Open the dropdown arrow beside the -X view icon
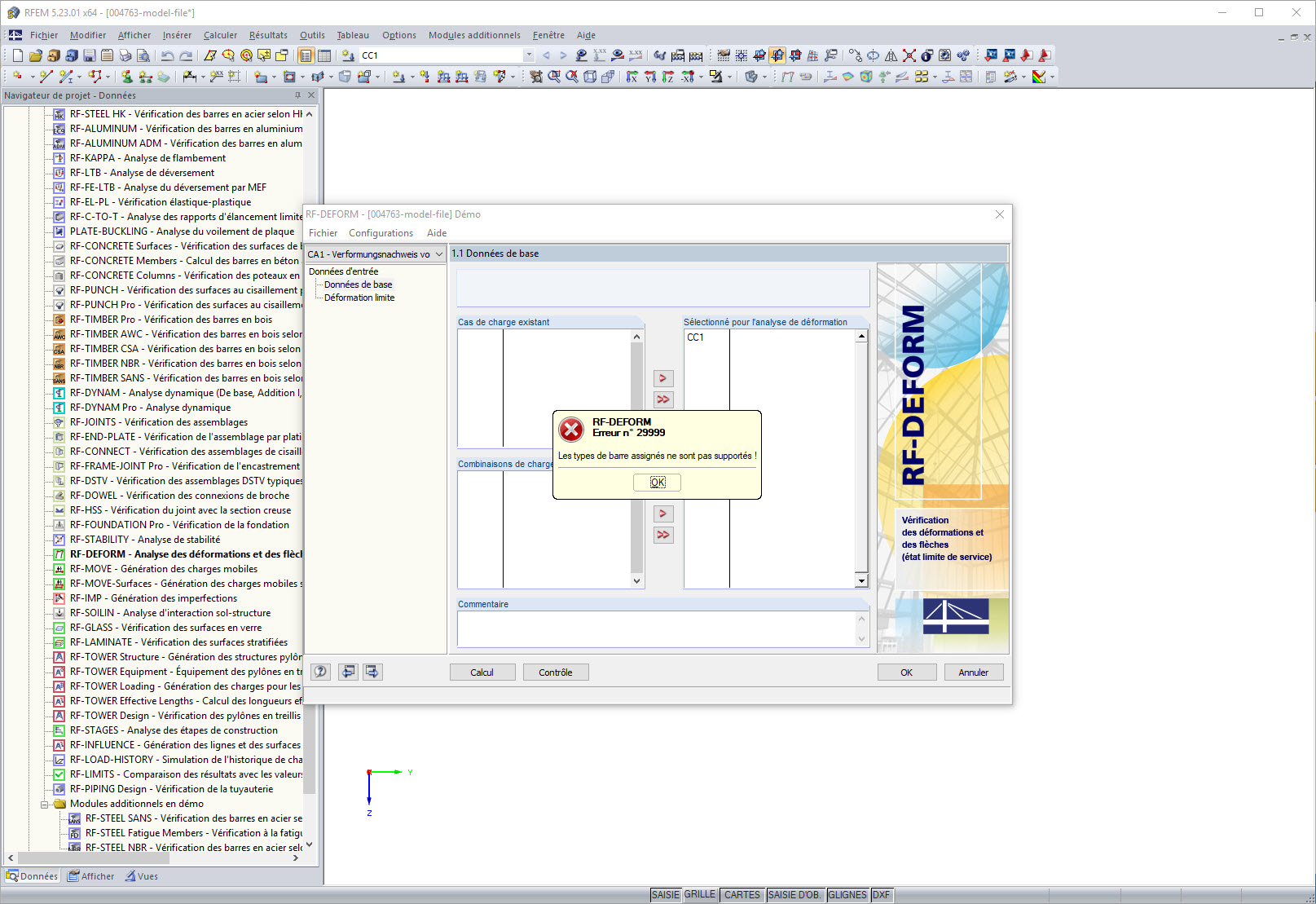Screen dimensions: 1316x904 point(700,77)
